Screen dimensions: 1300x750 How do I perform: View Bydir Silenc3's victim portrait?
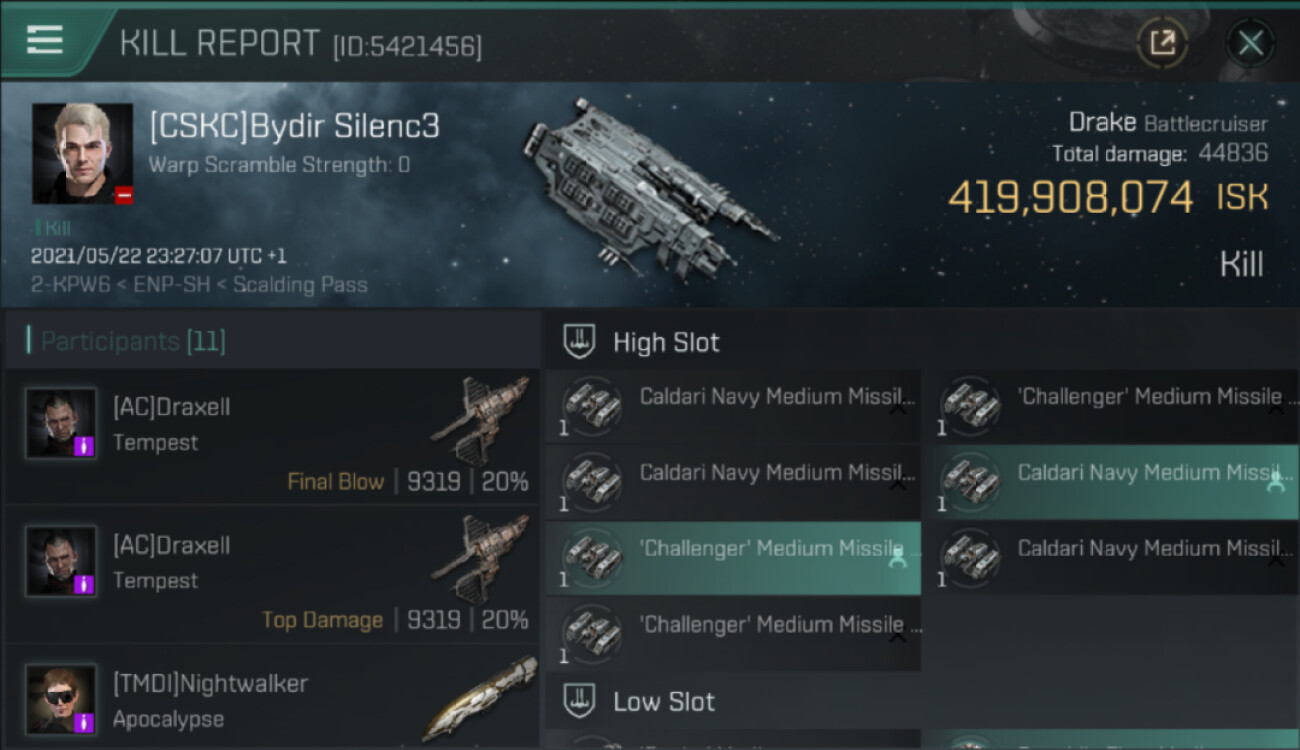82,153
